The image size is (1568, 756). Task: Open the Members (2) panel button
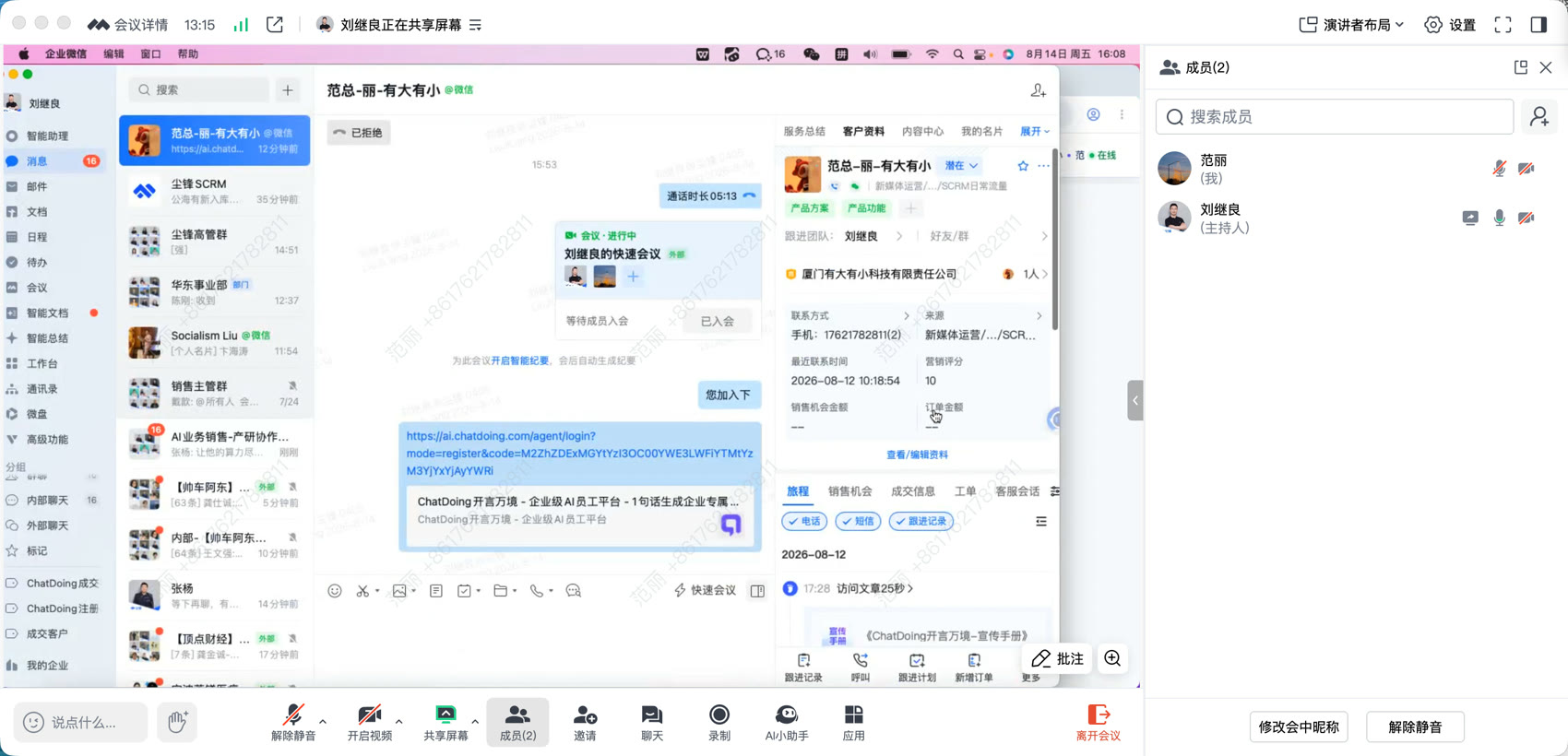517,722
